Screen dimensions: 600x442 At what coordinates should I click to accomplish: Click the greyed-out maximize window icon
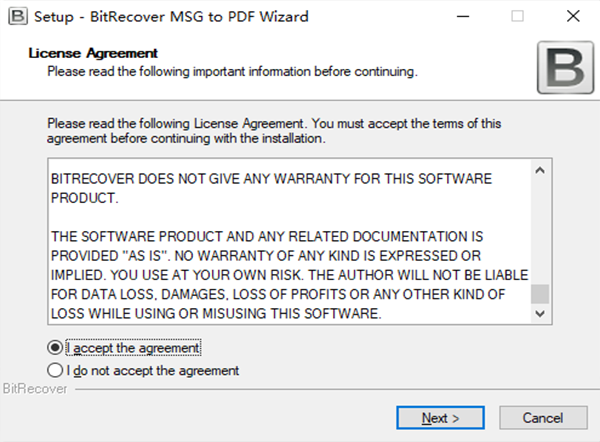(517, 16)
